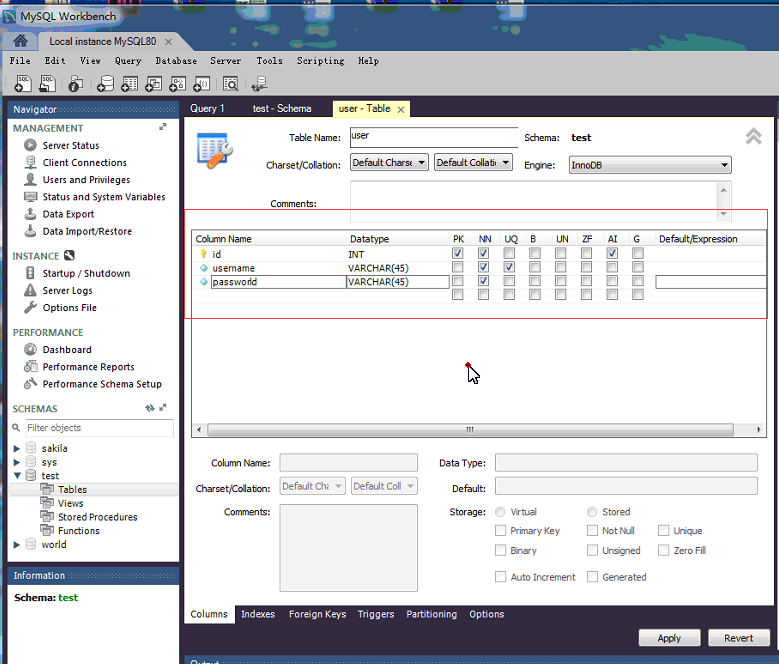The image size is (779, 664).
Task: Click the horizontal scrollbar of columns grid
Action: 470,430
